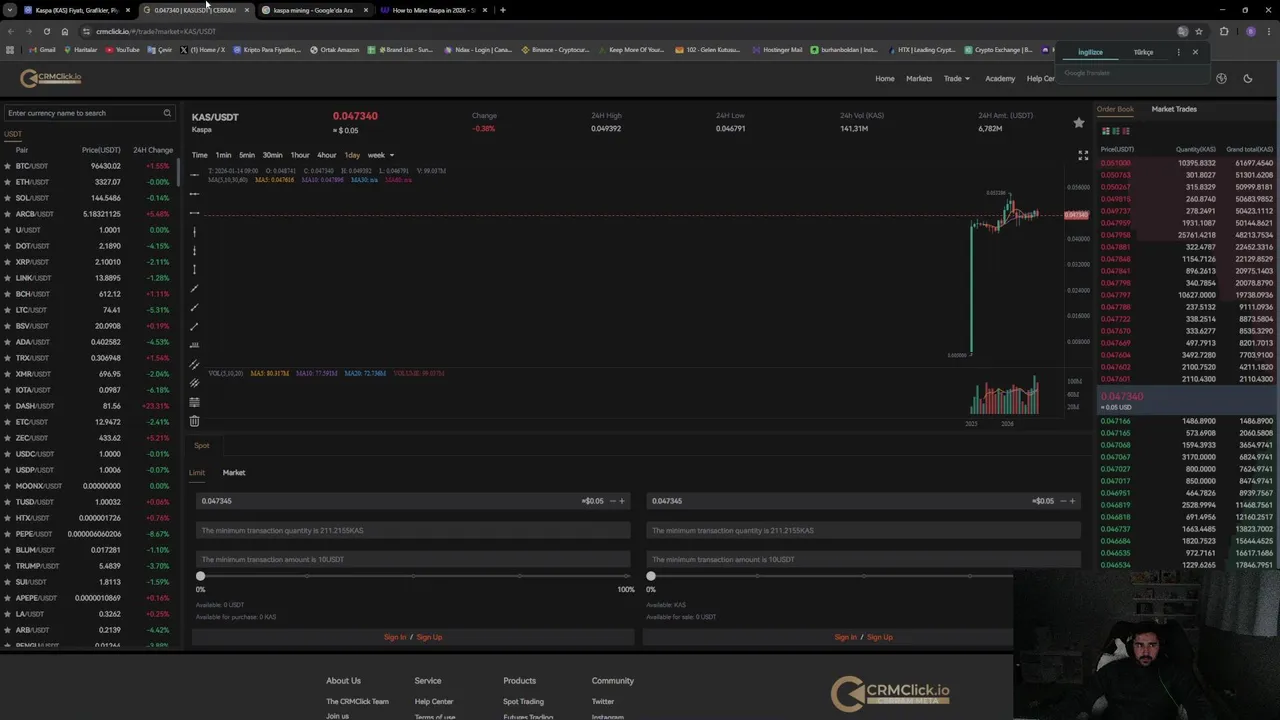The width and height of the screenshot is (1280, 720).
Task: Show buy-orders-only order book view
Action: [1115, 131]
